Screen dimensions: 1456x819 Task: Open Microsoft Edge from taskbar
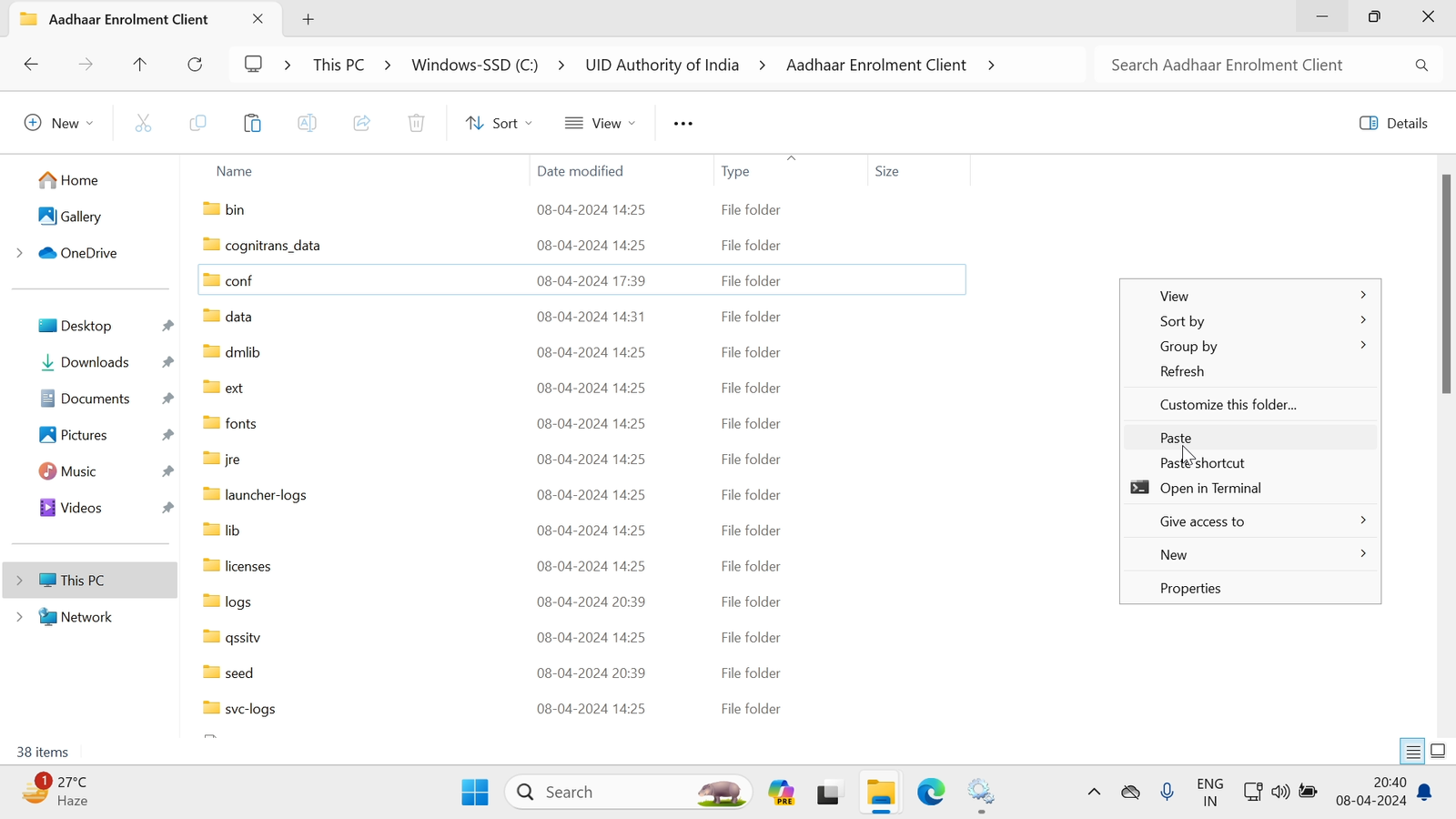(x=930, y=792)
